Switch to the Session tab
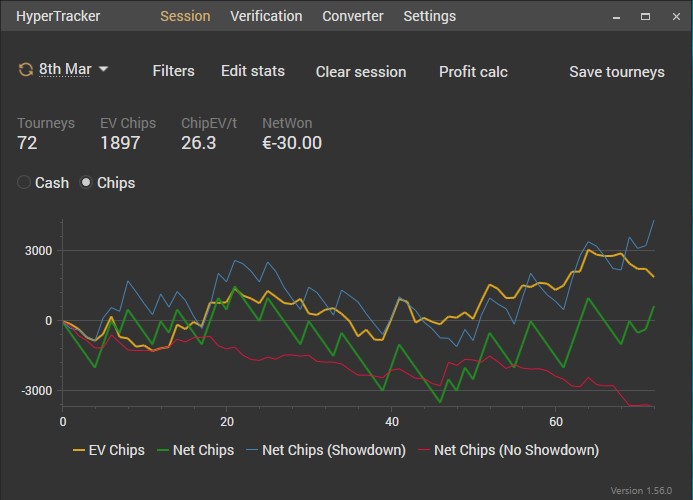693x500 pixels. pos(185,16)
